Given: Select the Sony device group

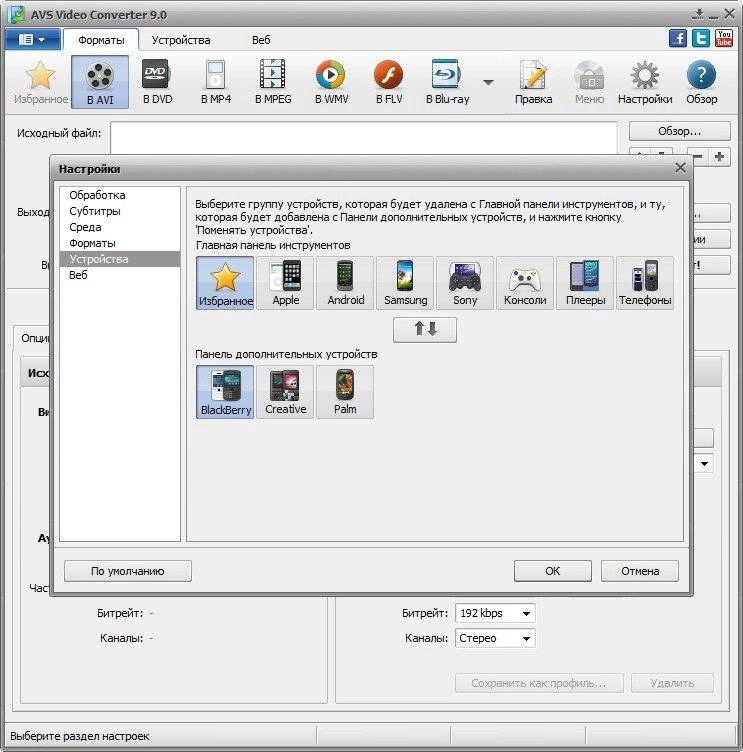Looking at the screenshot, I should coord(465,283).
